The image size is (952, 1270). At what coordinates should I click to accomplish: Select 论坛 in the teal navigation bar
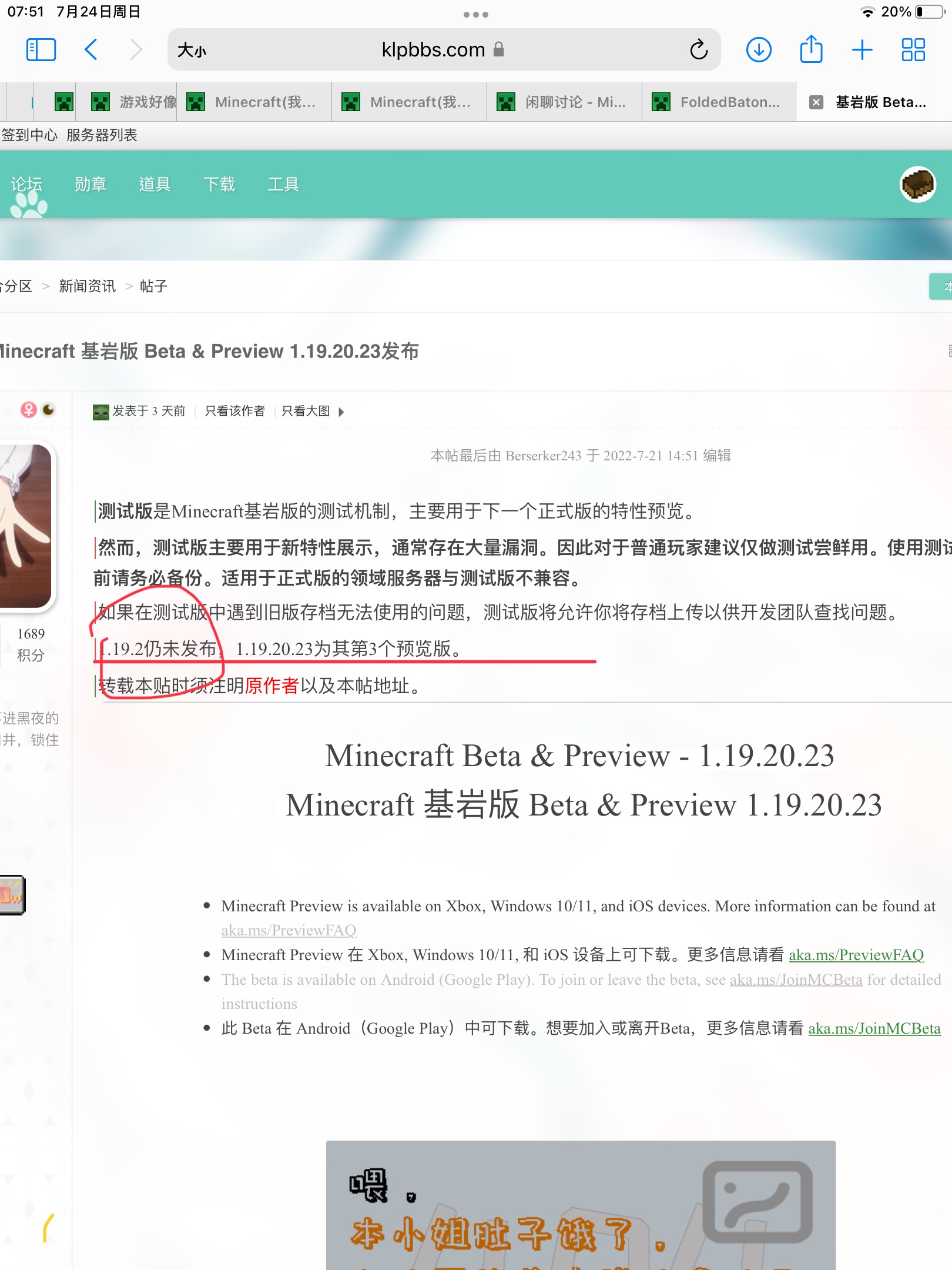[26, 185]
